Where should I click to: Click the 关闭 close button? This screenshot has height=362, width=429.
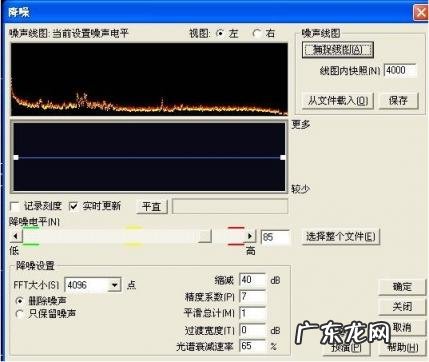[402, 307]
